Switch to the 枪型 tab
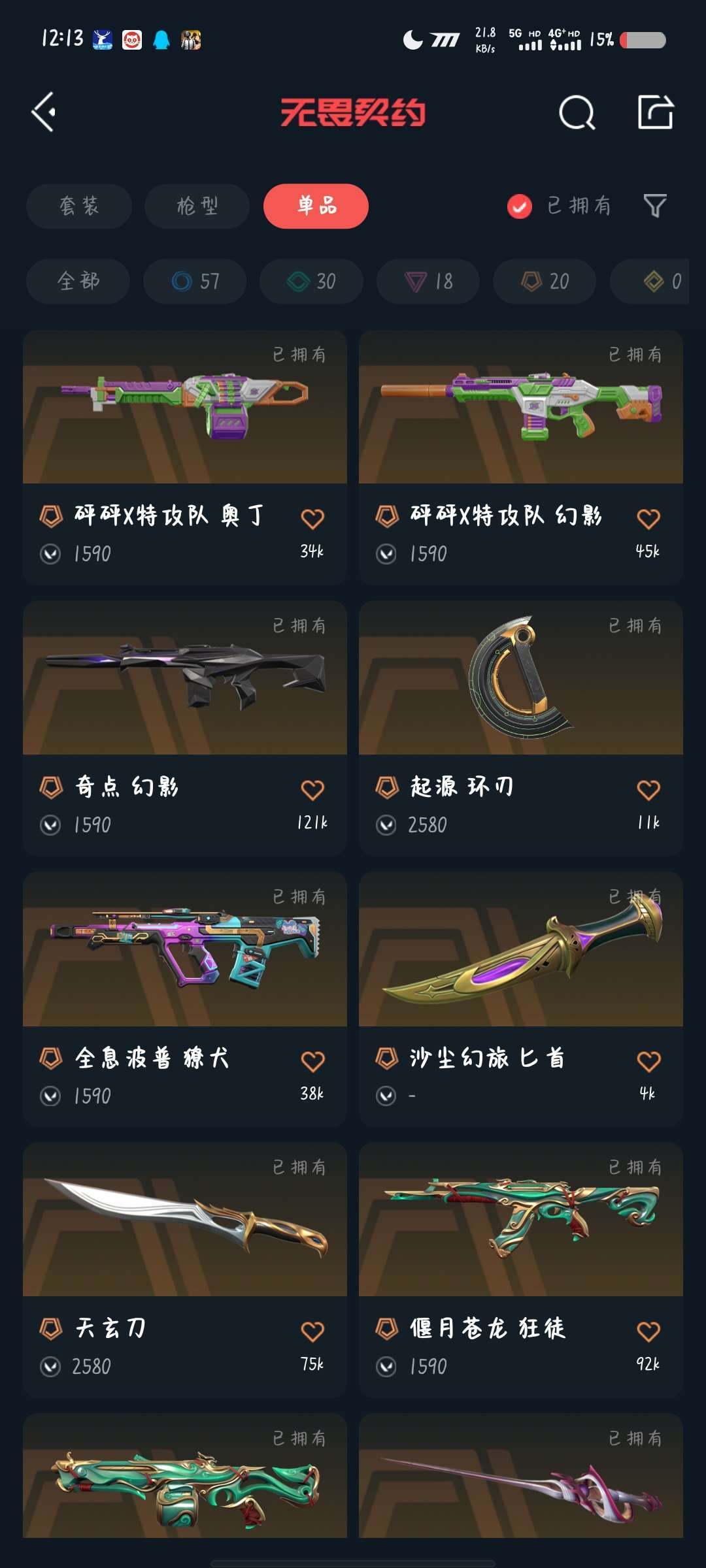 coord(197,206)
